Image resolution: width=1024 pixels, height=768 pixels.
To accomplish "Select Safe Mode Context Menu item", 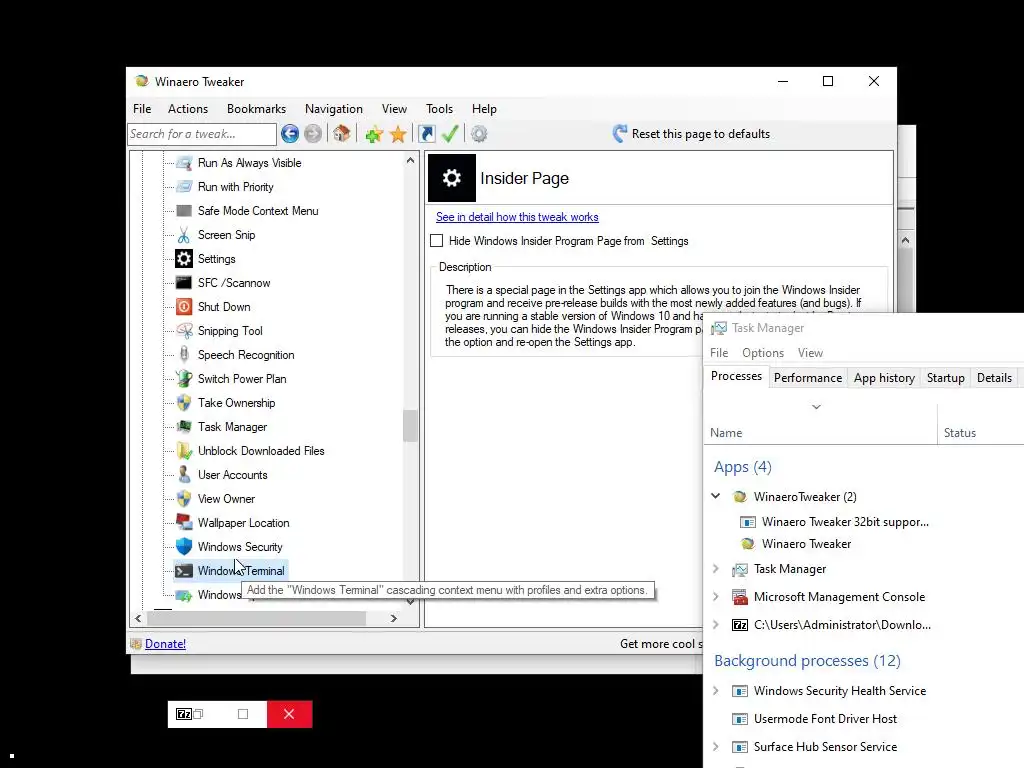I will point(258,211).
